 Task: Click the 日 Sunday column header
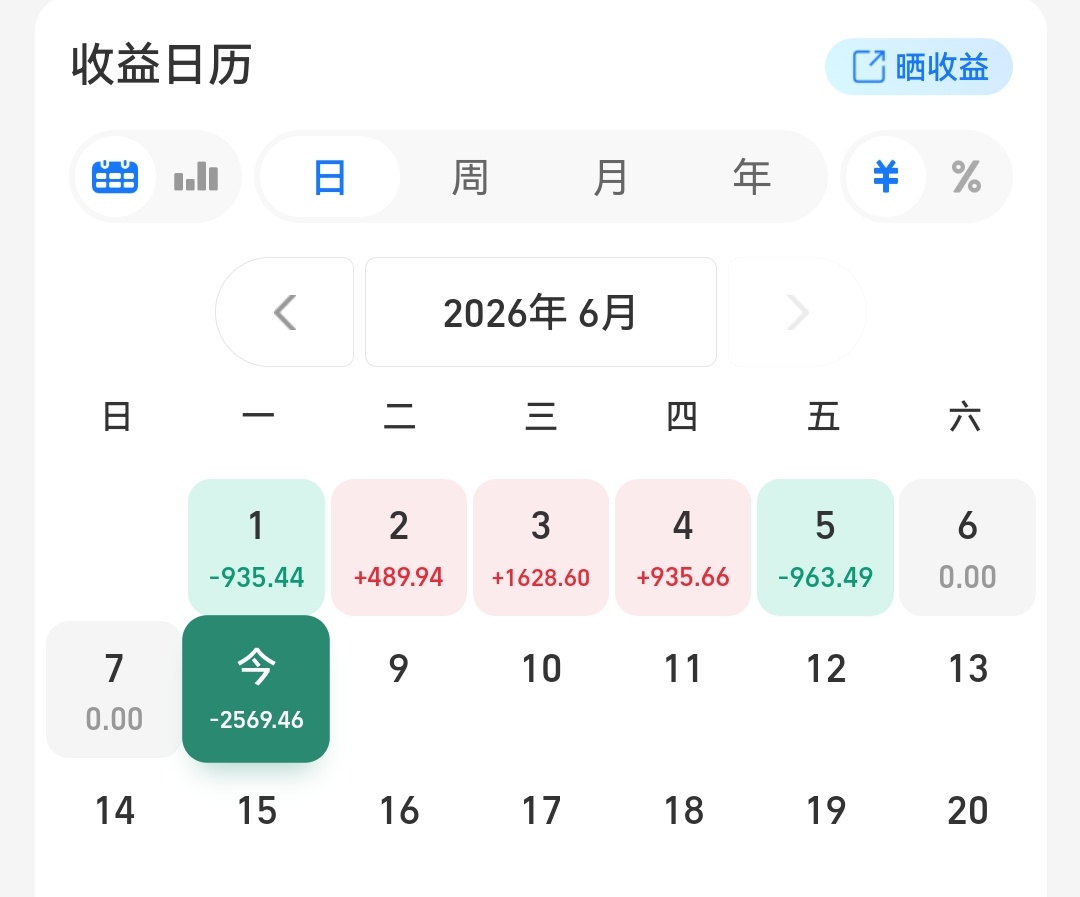point(116,417)
